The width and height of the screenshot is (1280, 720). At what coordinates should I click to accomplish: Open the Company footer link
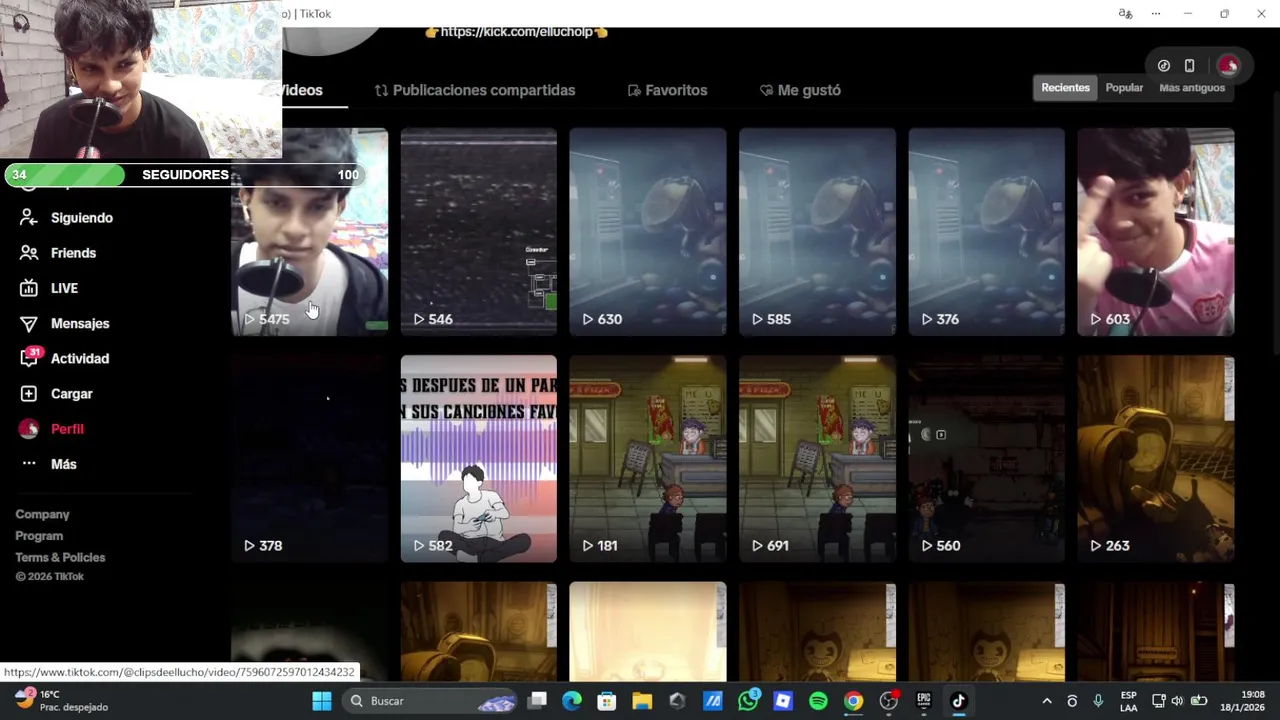[x=42, y=514]
